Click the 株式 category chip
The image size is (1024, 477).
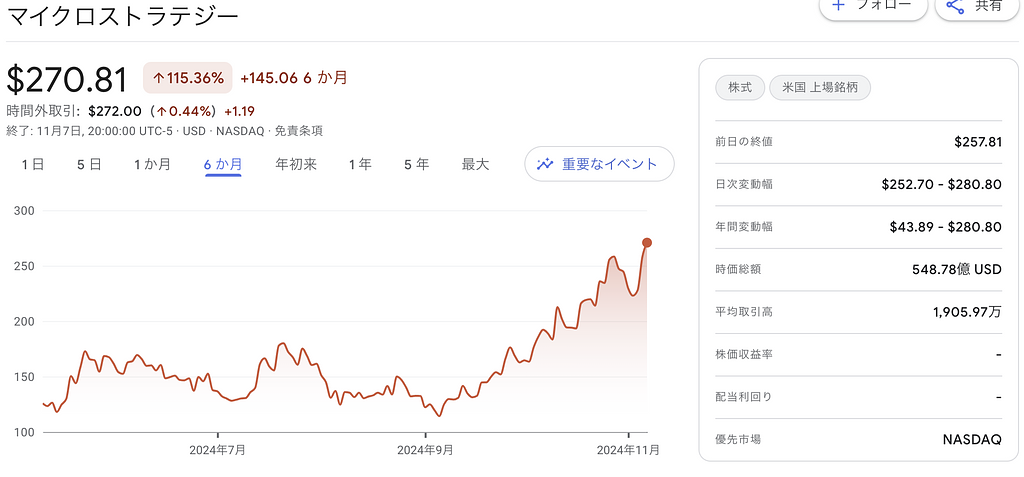click(x=740, y=87)
